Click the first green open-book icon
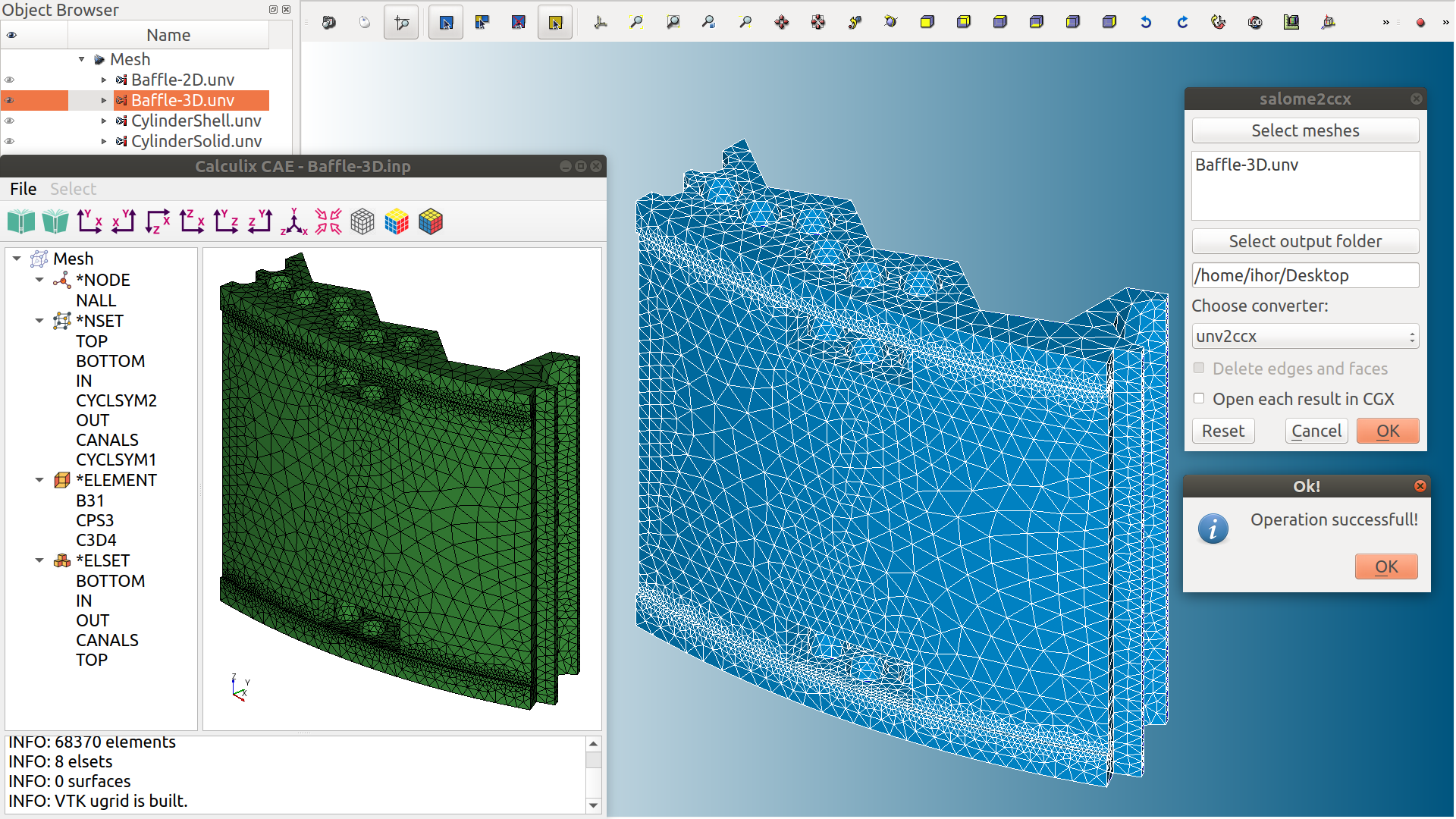1456x819 pixels. coord(21,221)
